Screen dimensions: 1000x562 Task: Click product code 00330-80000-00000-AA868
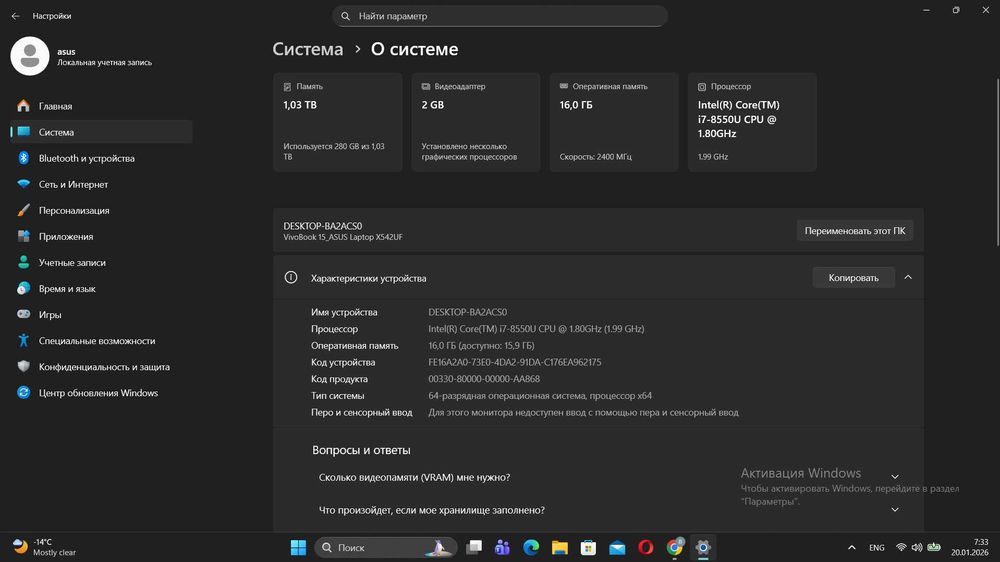(x=484, y=379)
